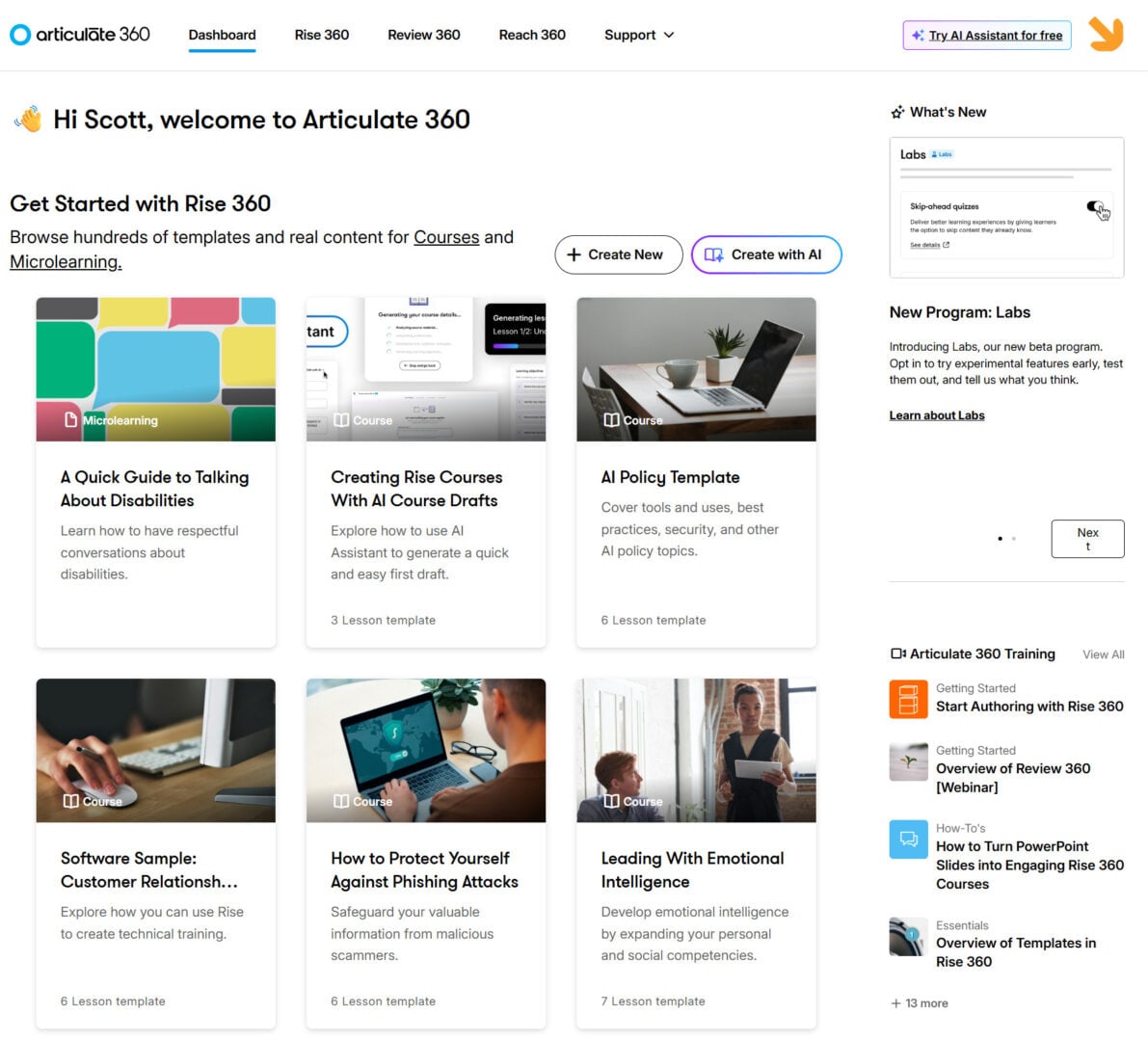Open 'Leading With Emotional Intelligence' title
The height and width of the screenshot is (1041, 1148).
[693, 869]
